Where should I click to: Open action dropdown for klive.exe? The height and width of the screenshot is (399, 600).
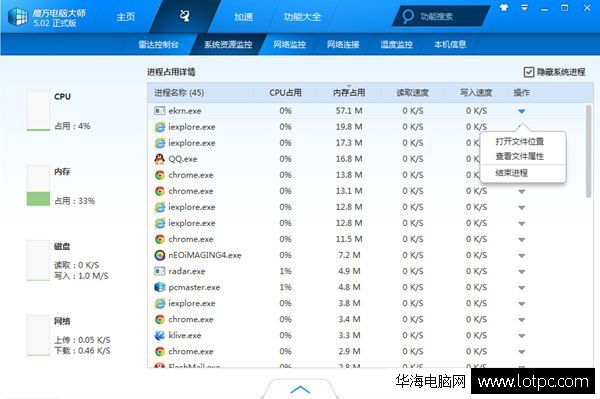(522, 336)
